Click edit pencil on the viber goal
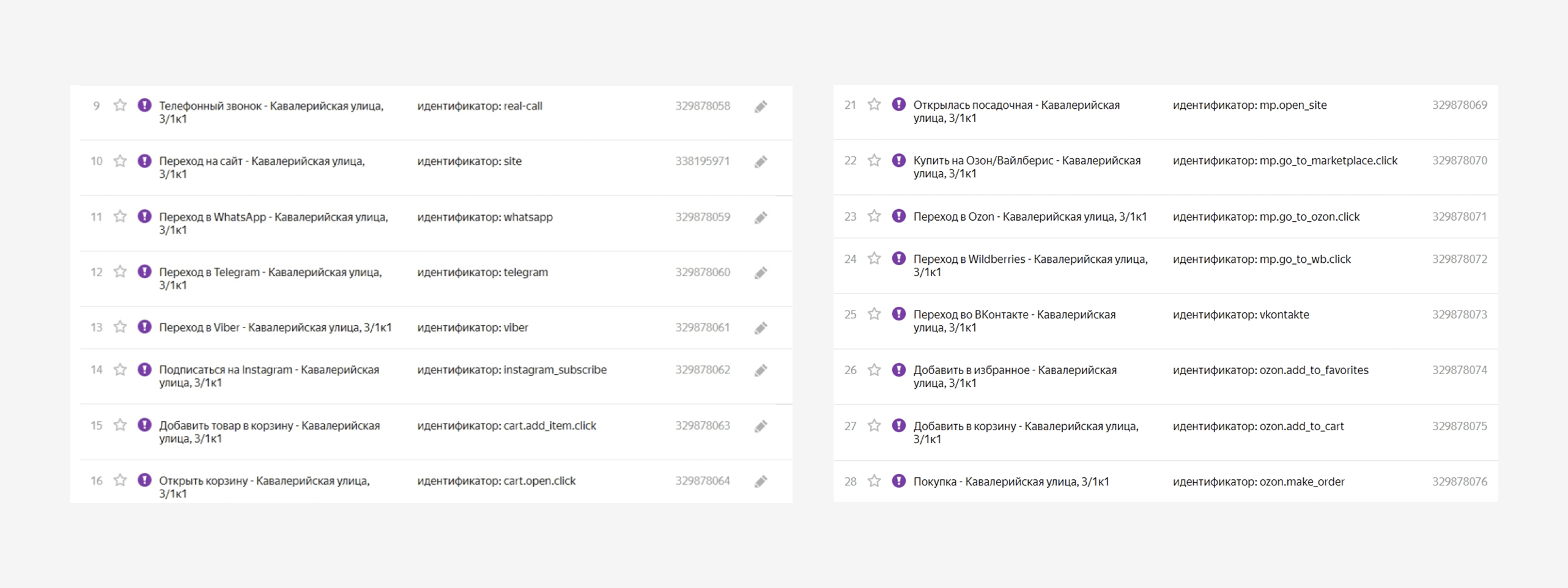This screenshot has width=1568, height=588. point(760,328)
